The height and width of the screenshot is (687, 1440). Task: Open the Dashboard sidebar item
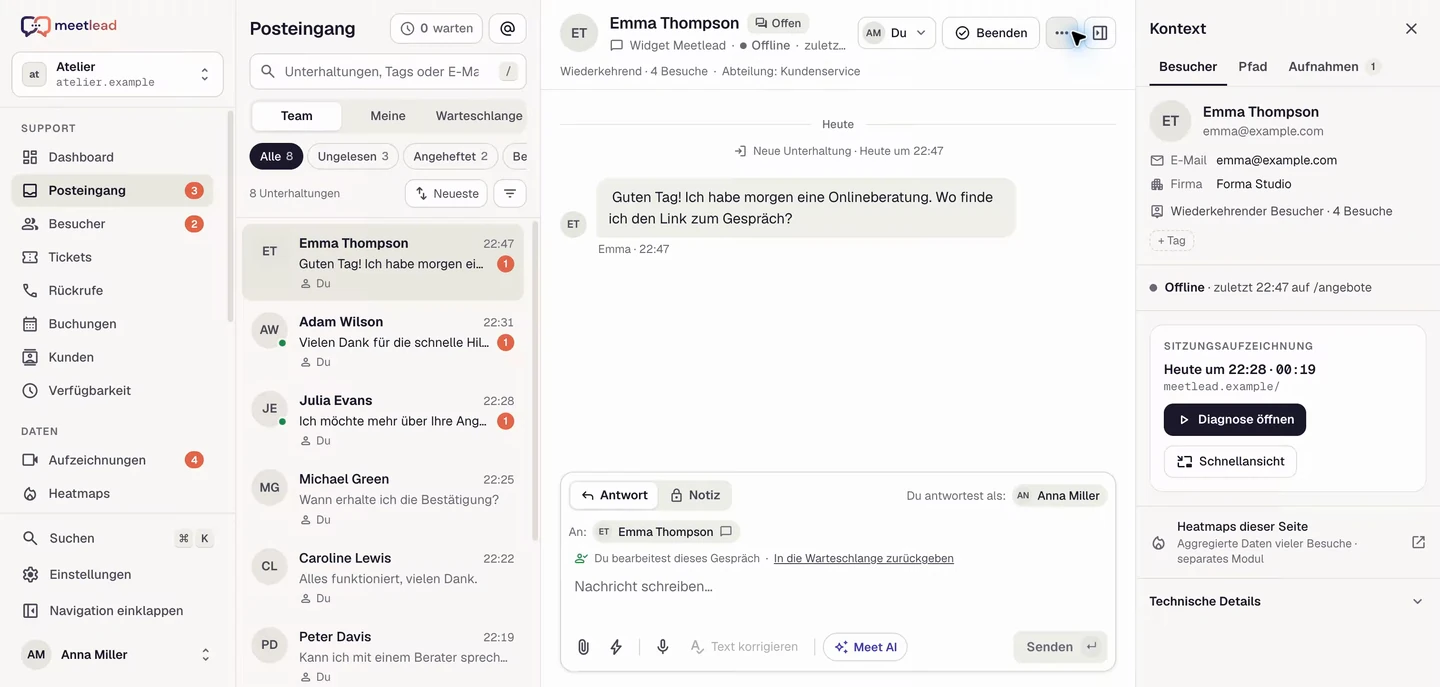click(x=112, y=157)
